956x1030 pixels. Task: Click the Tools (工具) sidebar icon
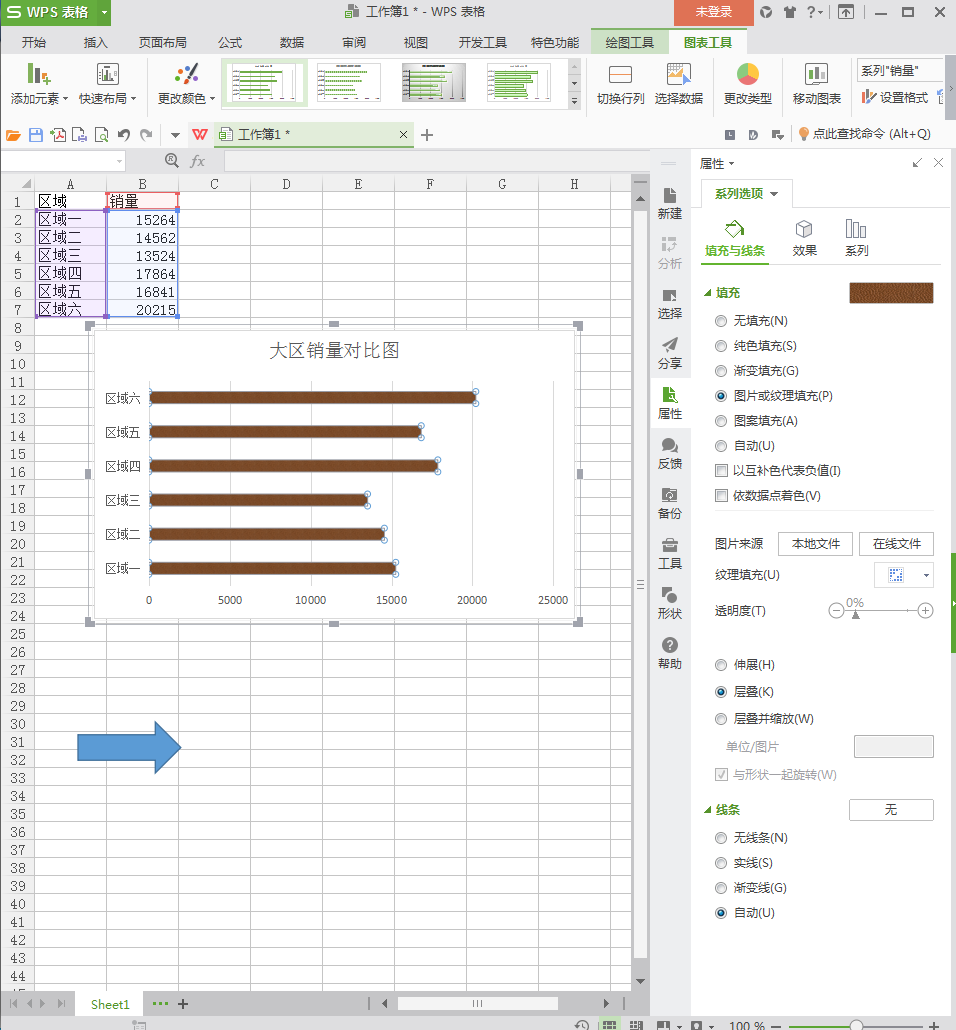670,554
